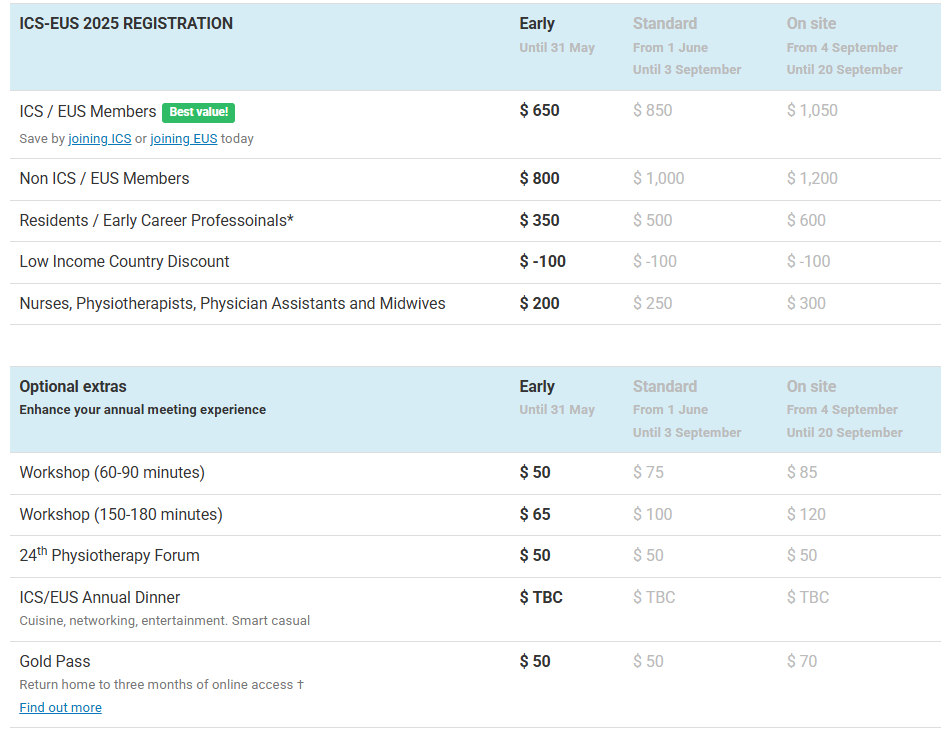Open the 'joining ICS' link
Viewport: 950px width, 740px height.
(100, 139)
